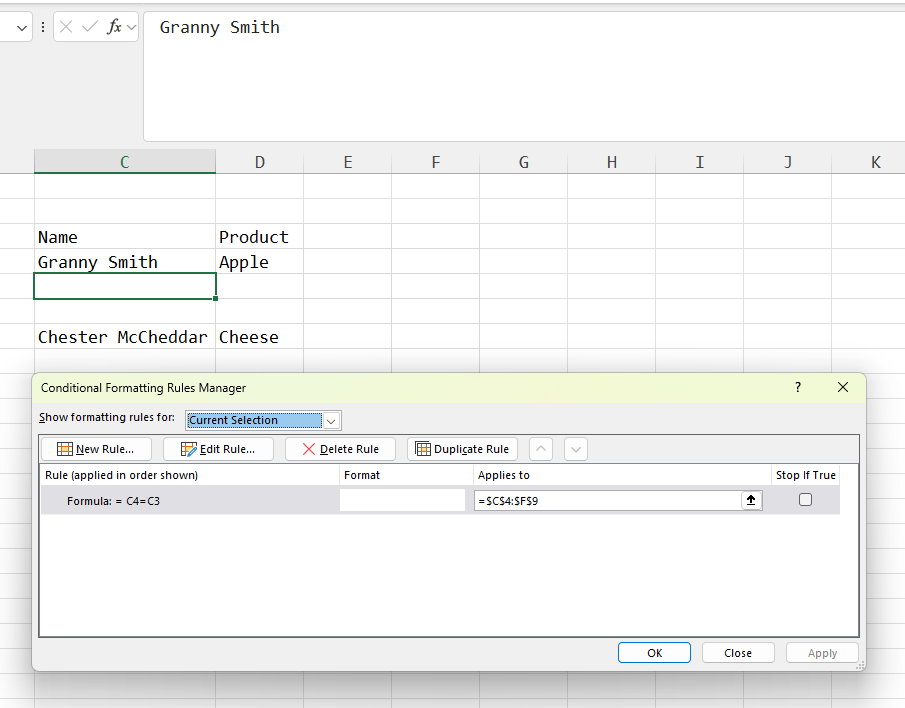Click the Duplicate Rule button
The height and width of the screenshot is (708, 905).
point(462,449)
